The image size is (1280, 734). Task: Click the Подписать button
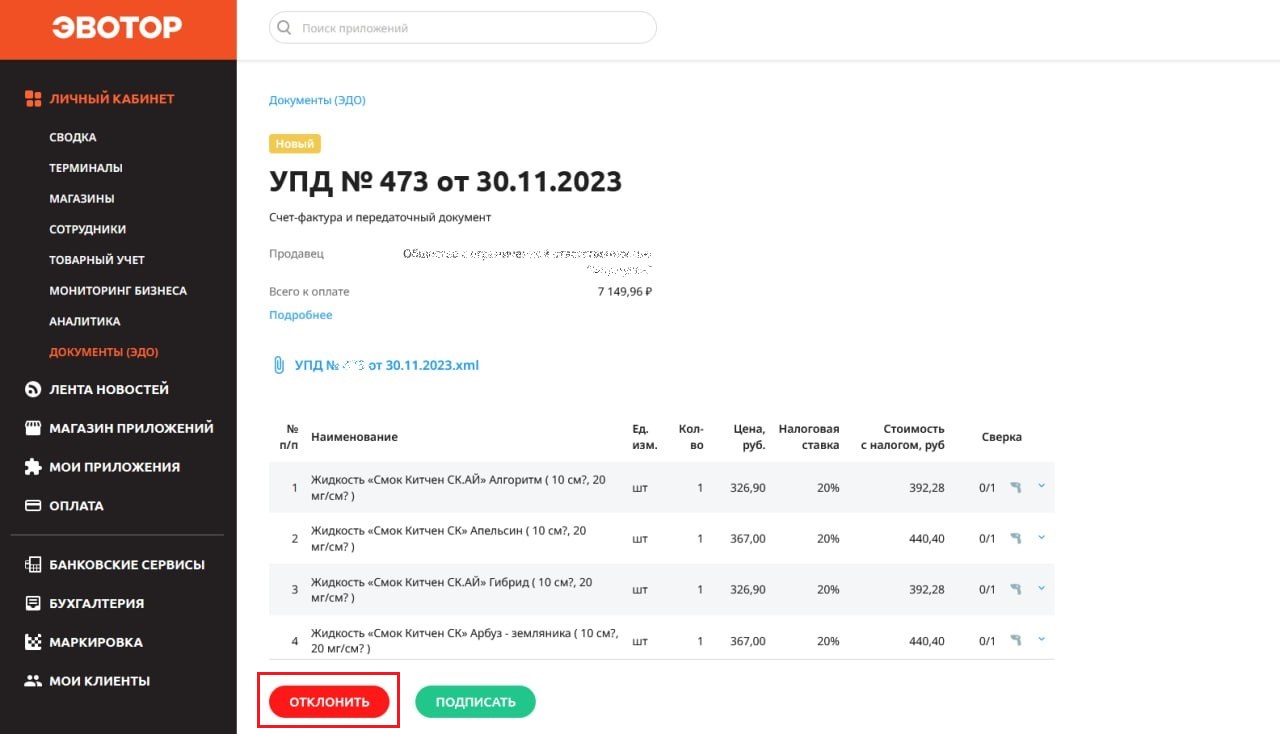476,702
